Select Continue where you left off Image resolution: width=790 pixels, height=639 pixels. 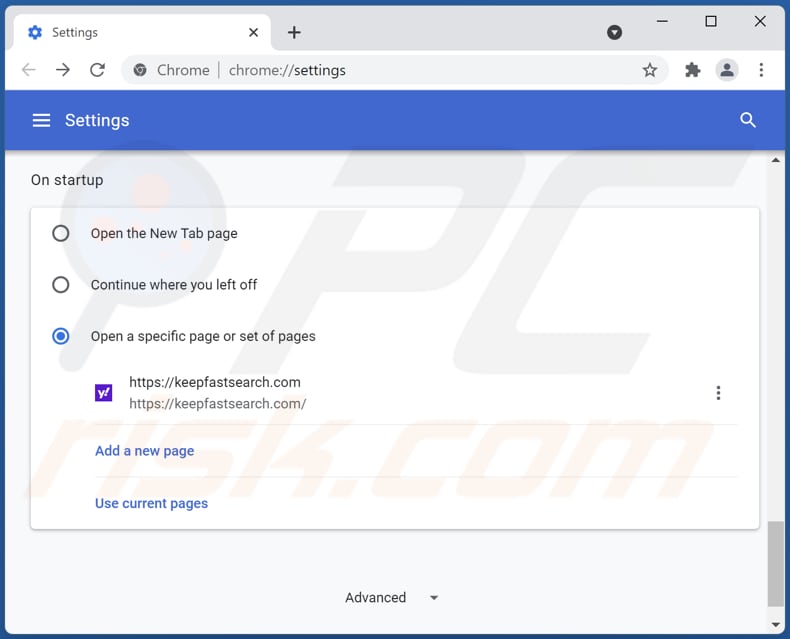pyautogui.click(x=61, y=285)
